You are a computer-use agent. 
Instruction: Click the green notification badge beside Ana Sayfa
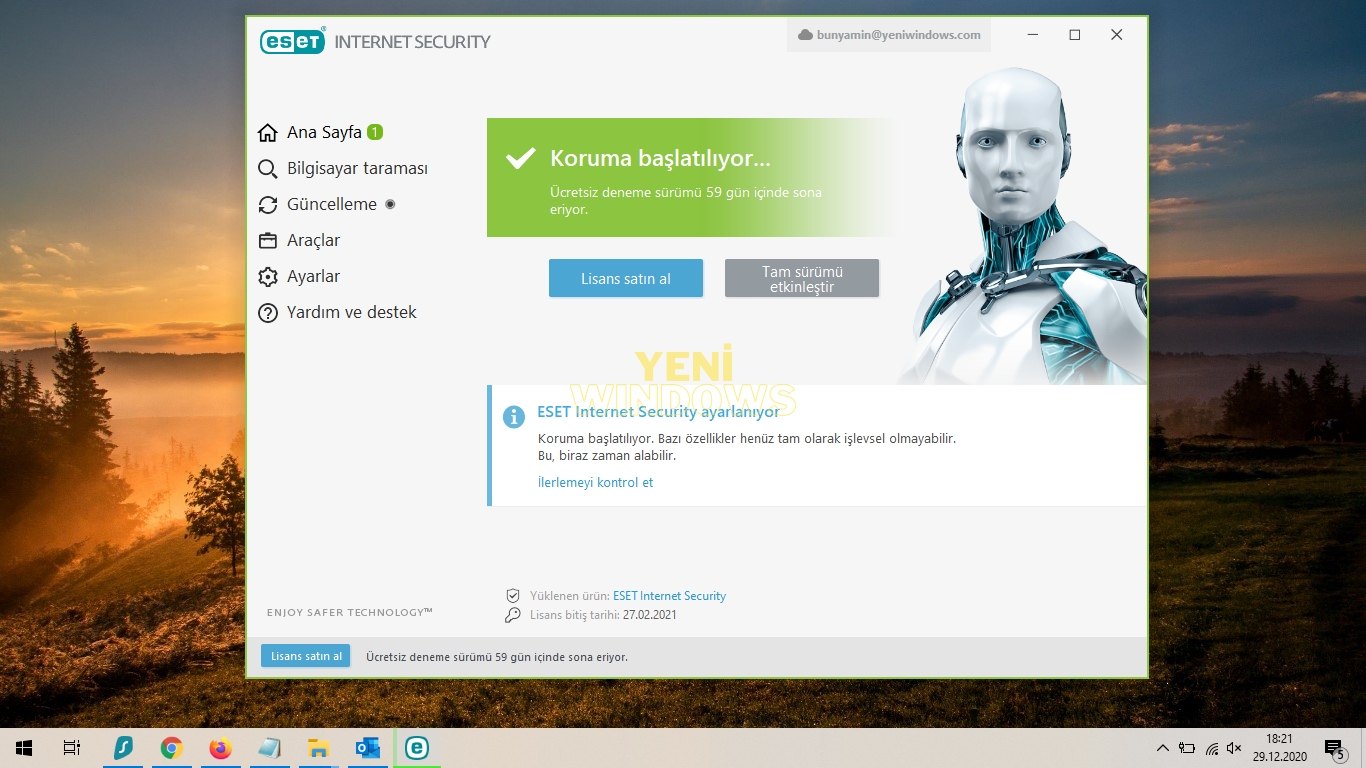(x=375, y=132)
